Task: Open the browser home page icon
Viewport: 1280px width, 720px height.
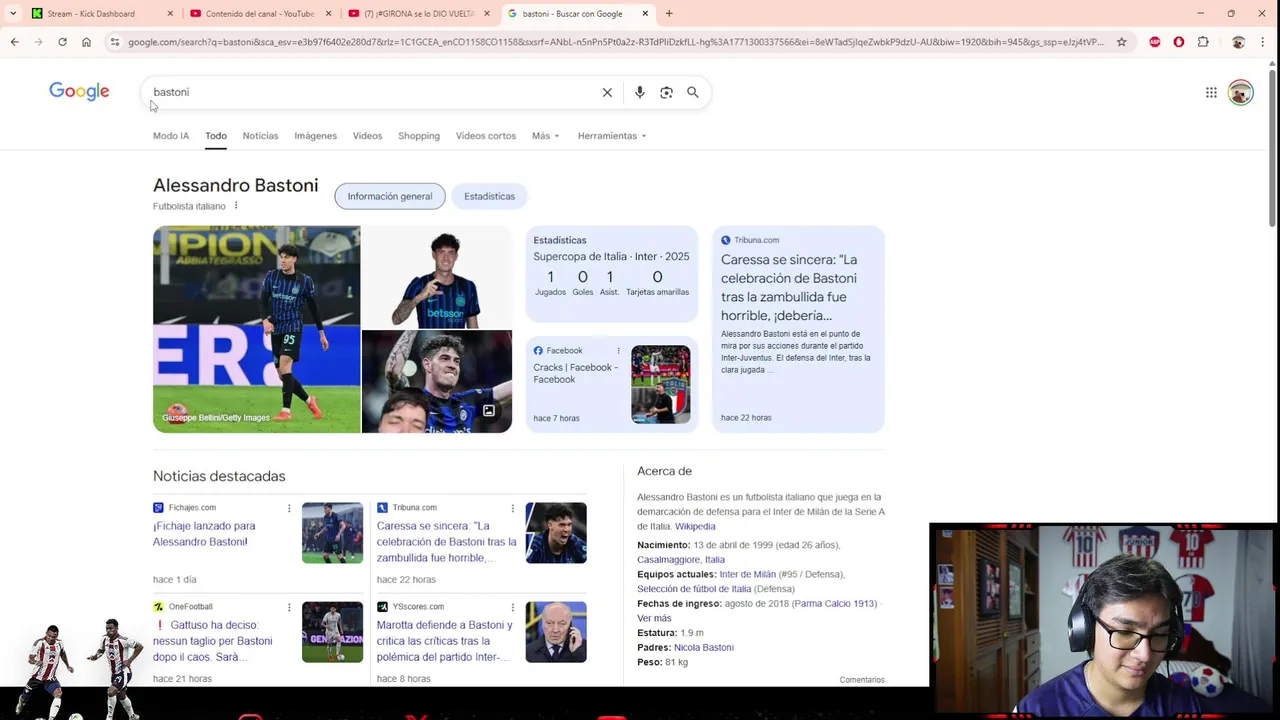Action: click(86, 42)
